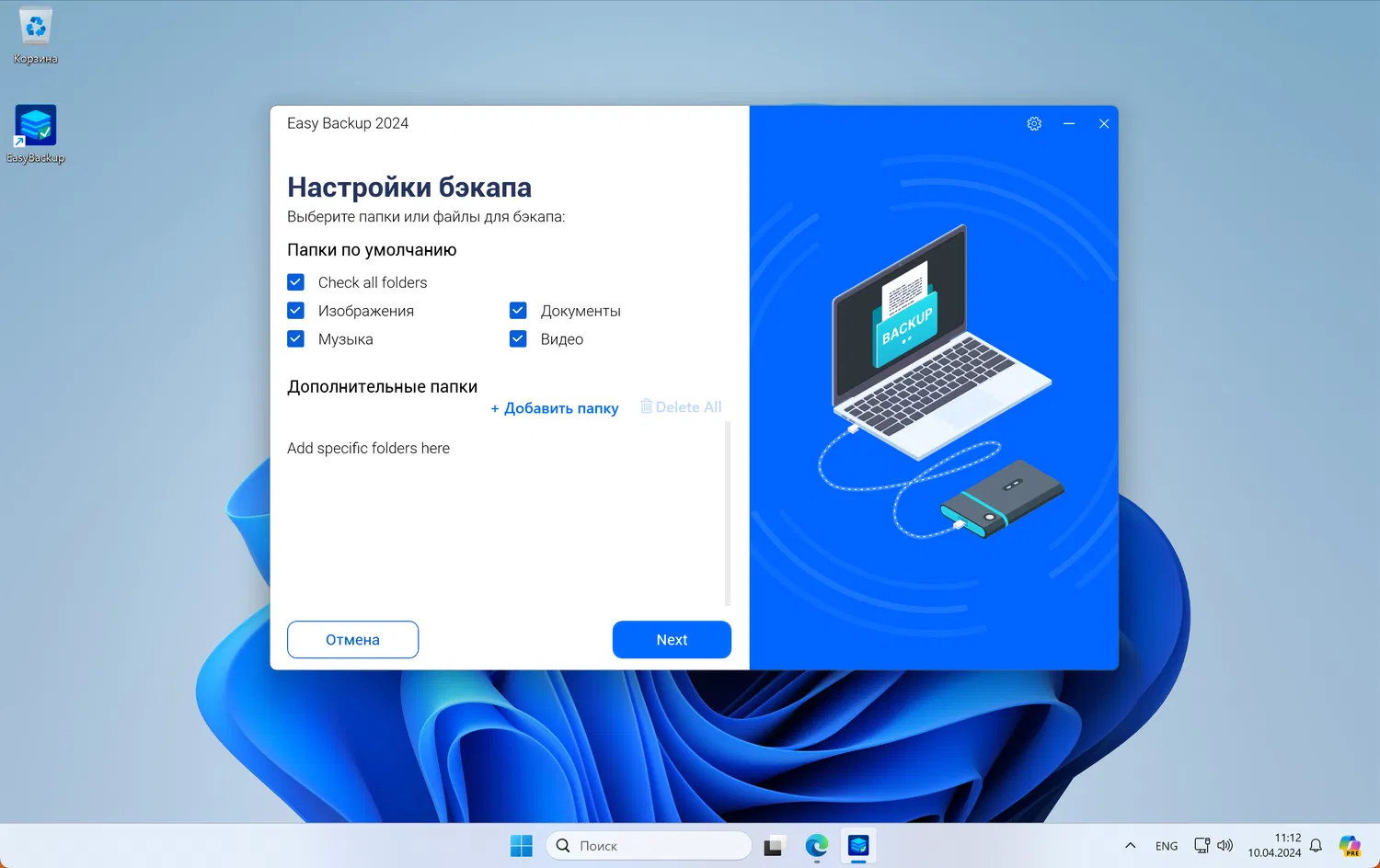The image size is (1380, 868).
Task: Select the EasyBackup desktop shortcut
Action: pos(36,134)
